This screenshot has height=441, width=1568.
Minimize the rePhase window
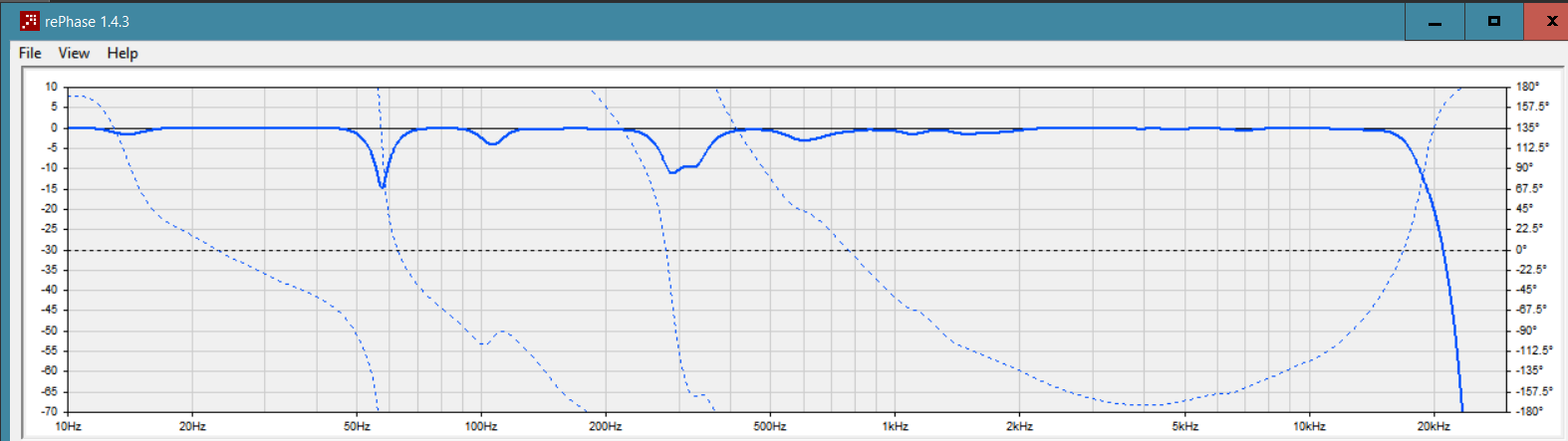[x=1435, y=22]
